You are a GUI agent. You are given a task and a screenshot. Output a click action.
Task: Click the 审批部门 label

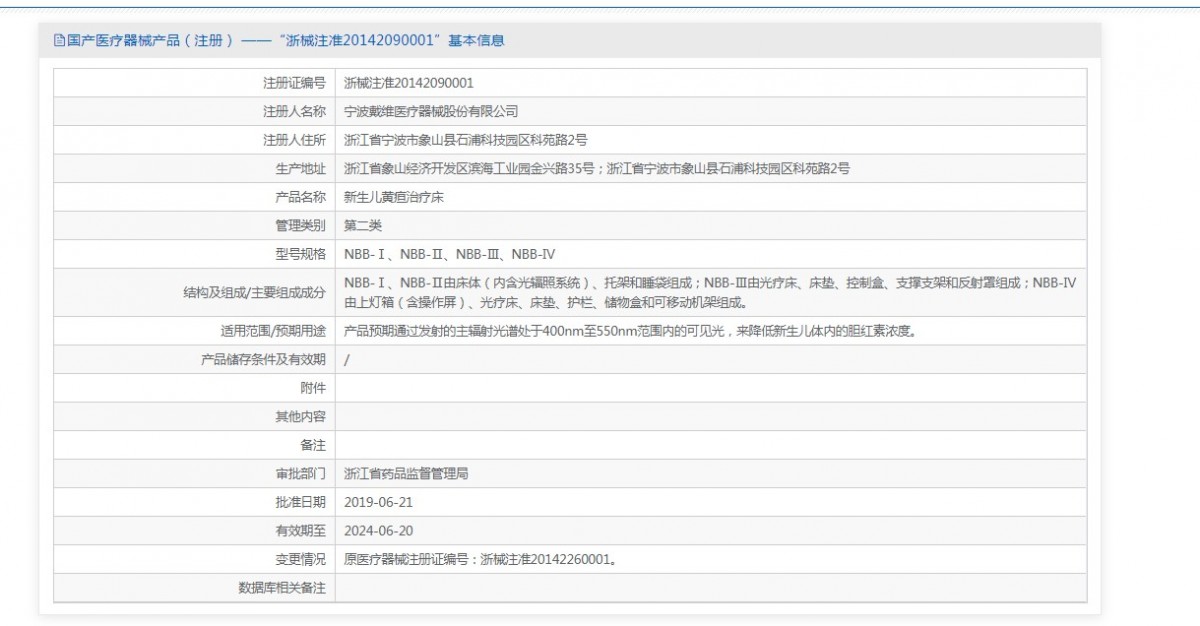point(301,473)
